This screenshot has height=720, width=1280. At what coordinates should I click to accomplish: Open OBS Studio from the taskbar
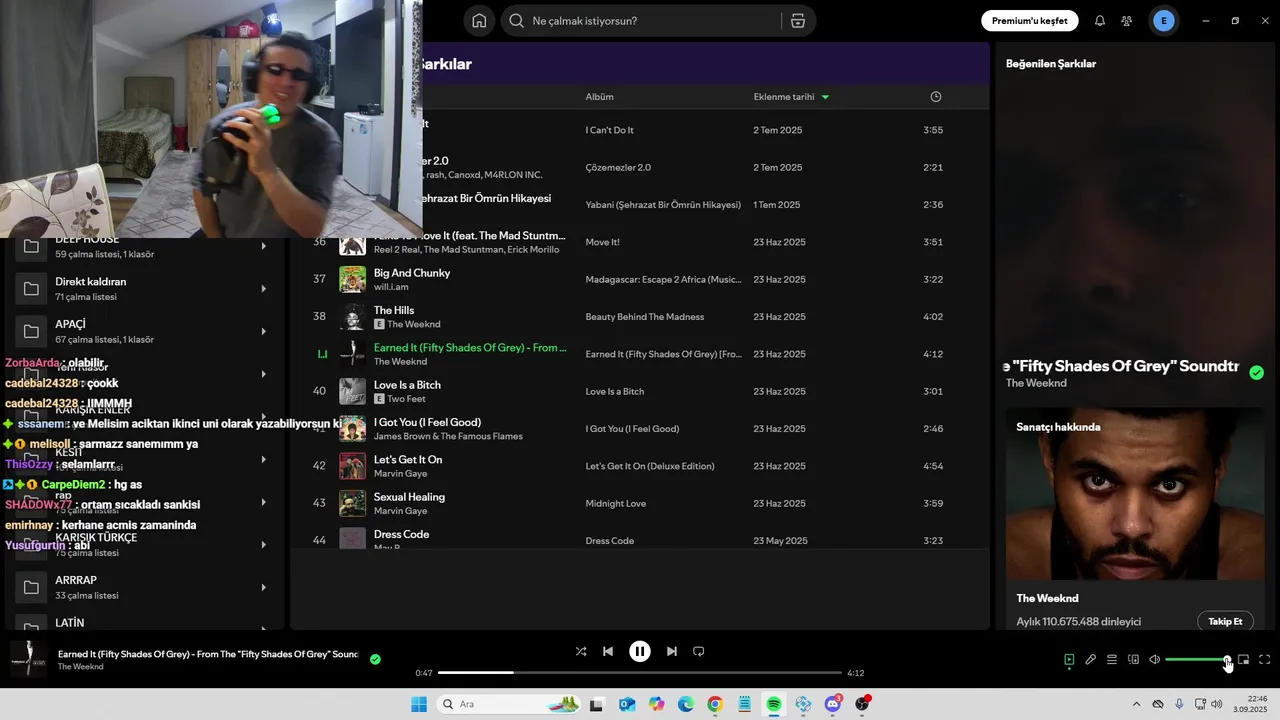click(862, 704)
